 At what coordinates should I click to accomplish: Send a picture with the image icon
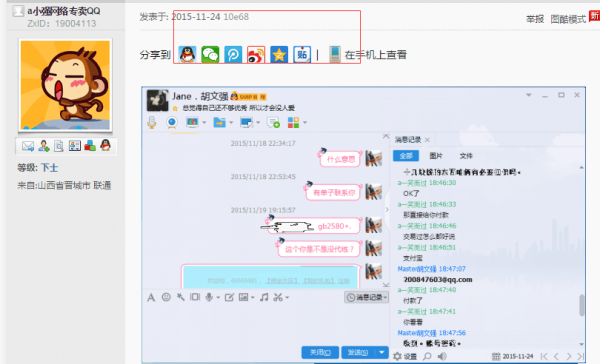[243, 297]
